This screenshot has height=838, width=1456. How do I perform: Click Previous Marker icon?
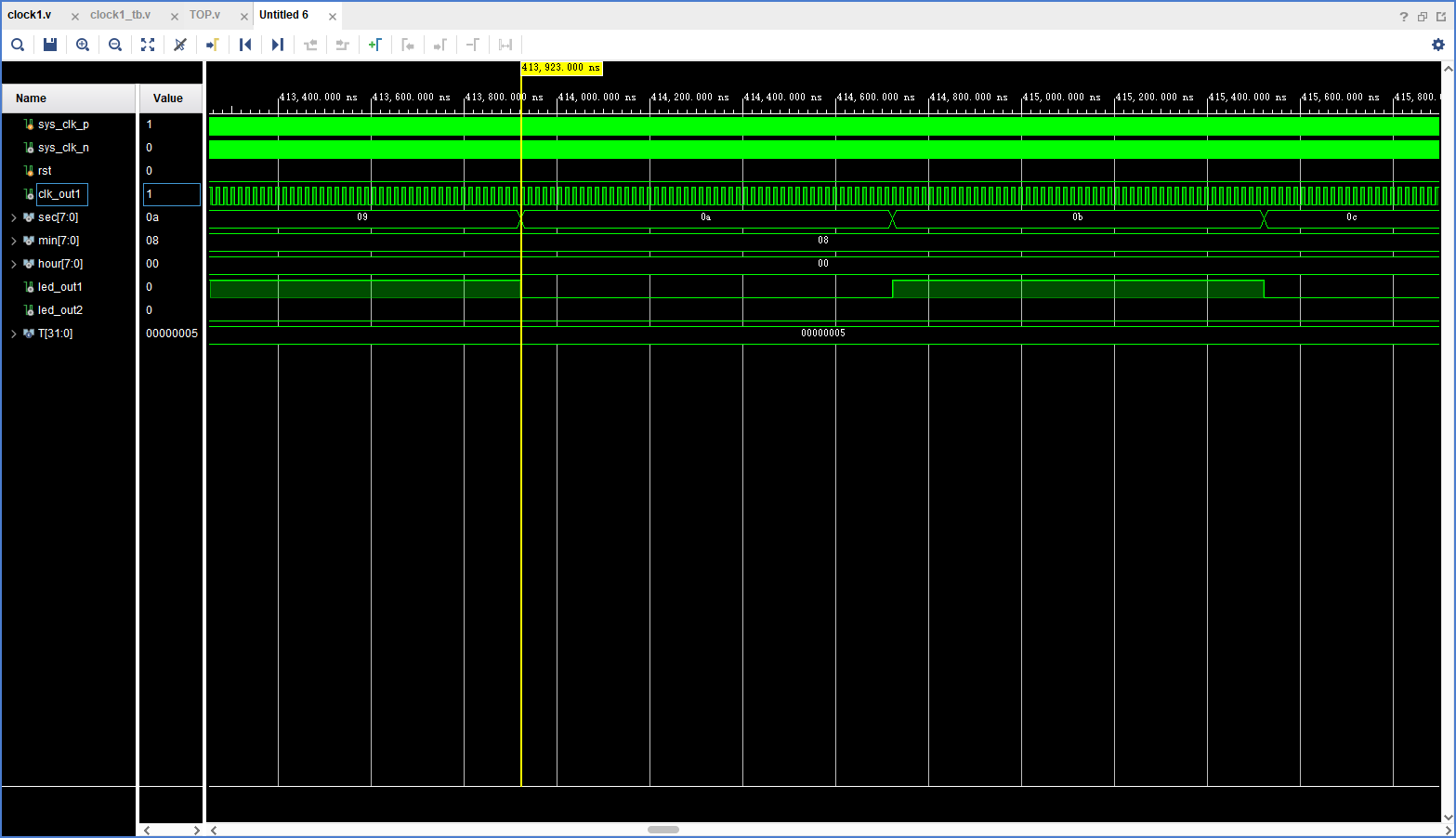(x=408, y=45)
